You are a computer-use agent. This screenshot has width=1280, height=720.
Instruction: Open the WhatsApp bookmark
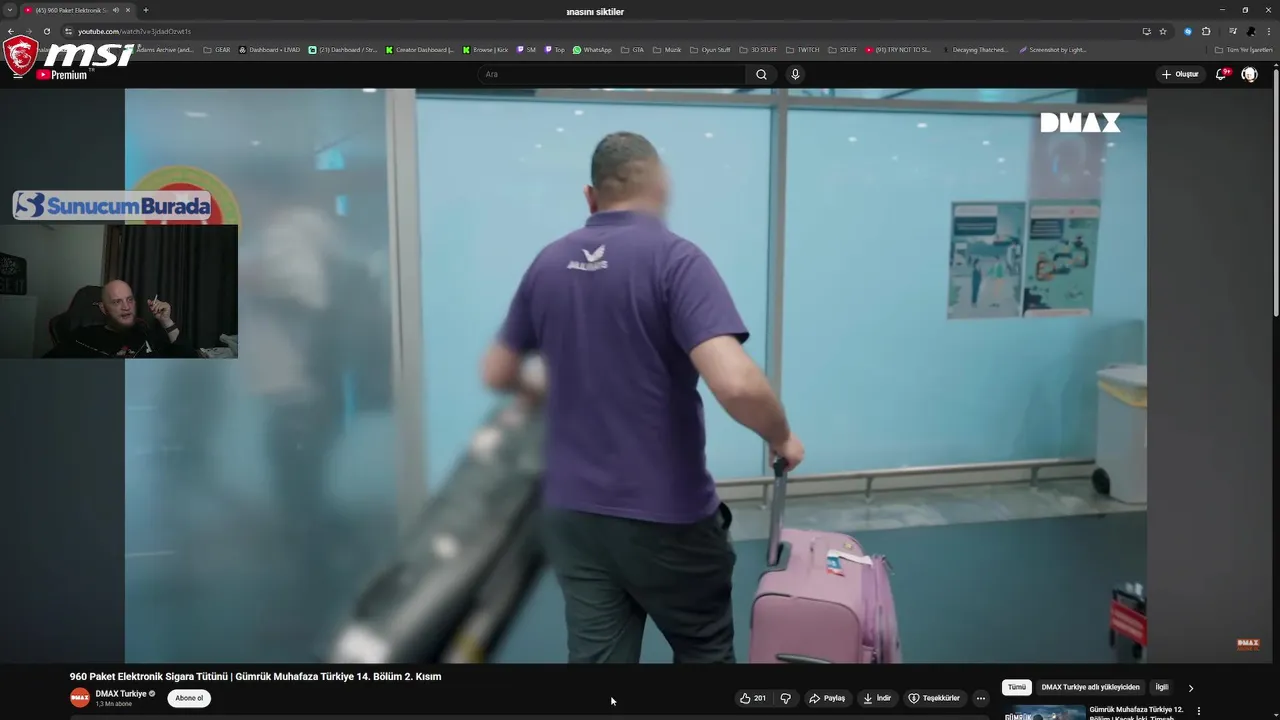pyautogui.click(x=592, y=49)
